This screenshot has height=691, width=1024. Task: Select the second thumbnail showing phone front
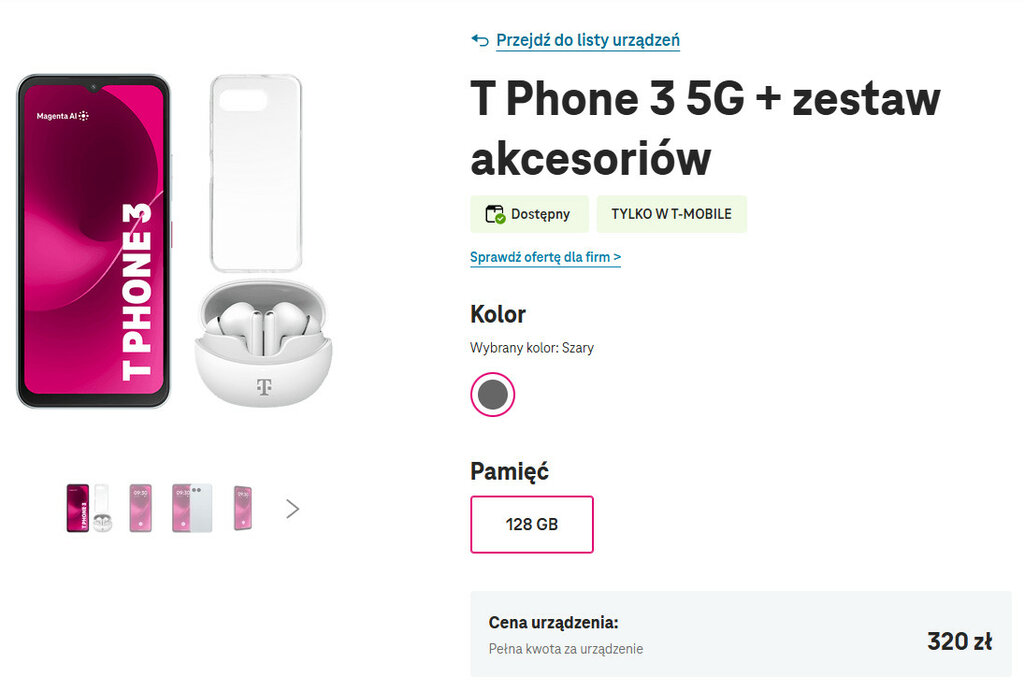(141, 508)
